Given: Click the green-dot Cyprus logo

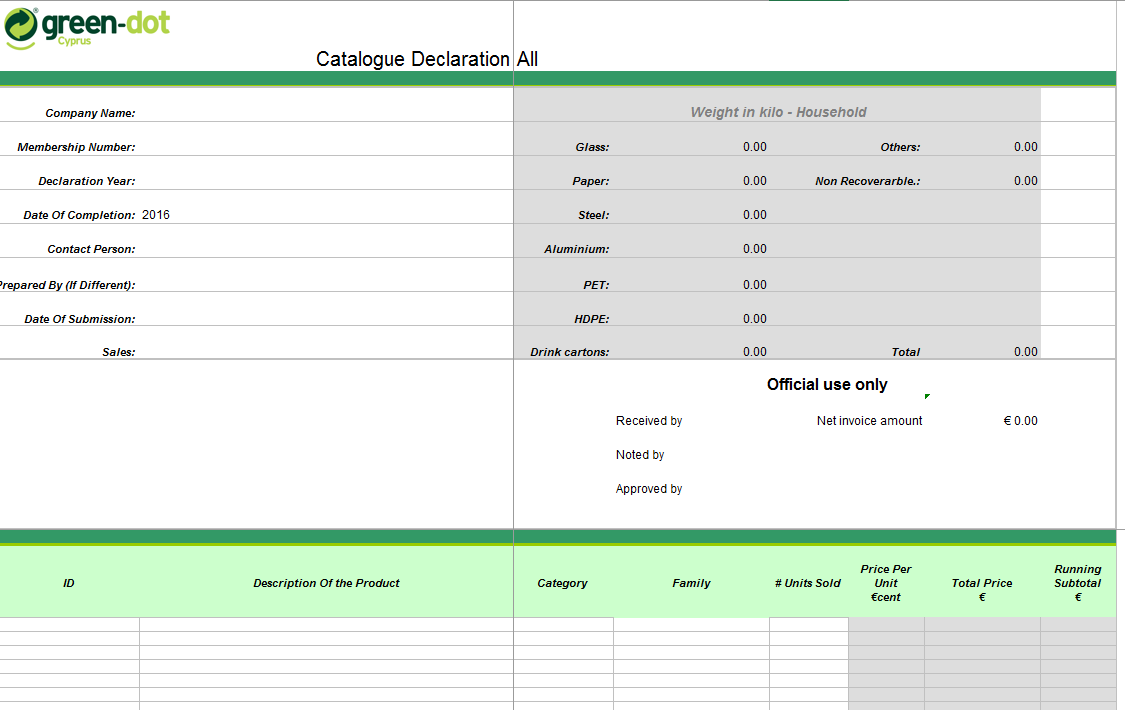Looking at the screenshot, I should click(87, 28).
